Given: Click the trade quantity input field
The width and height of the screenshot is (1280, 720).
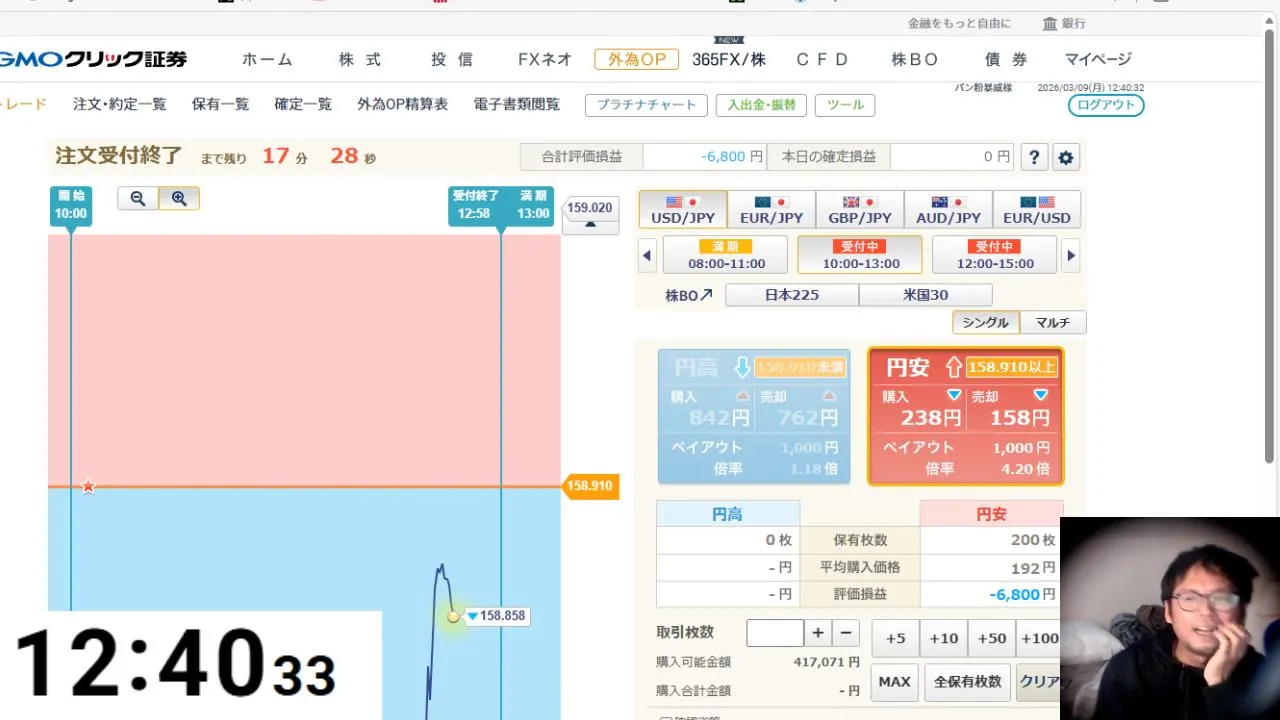Looking at the screenshot, I should point(775,633).
